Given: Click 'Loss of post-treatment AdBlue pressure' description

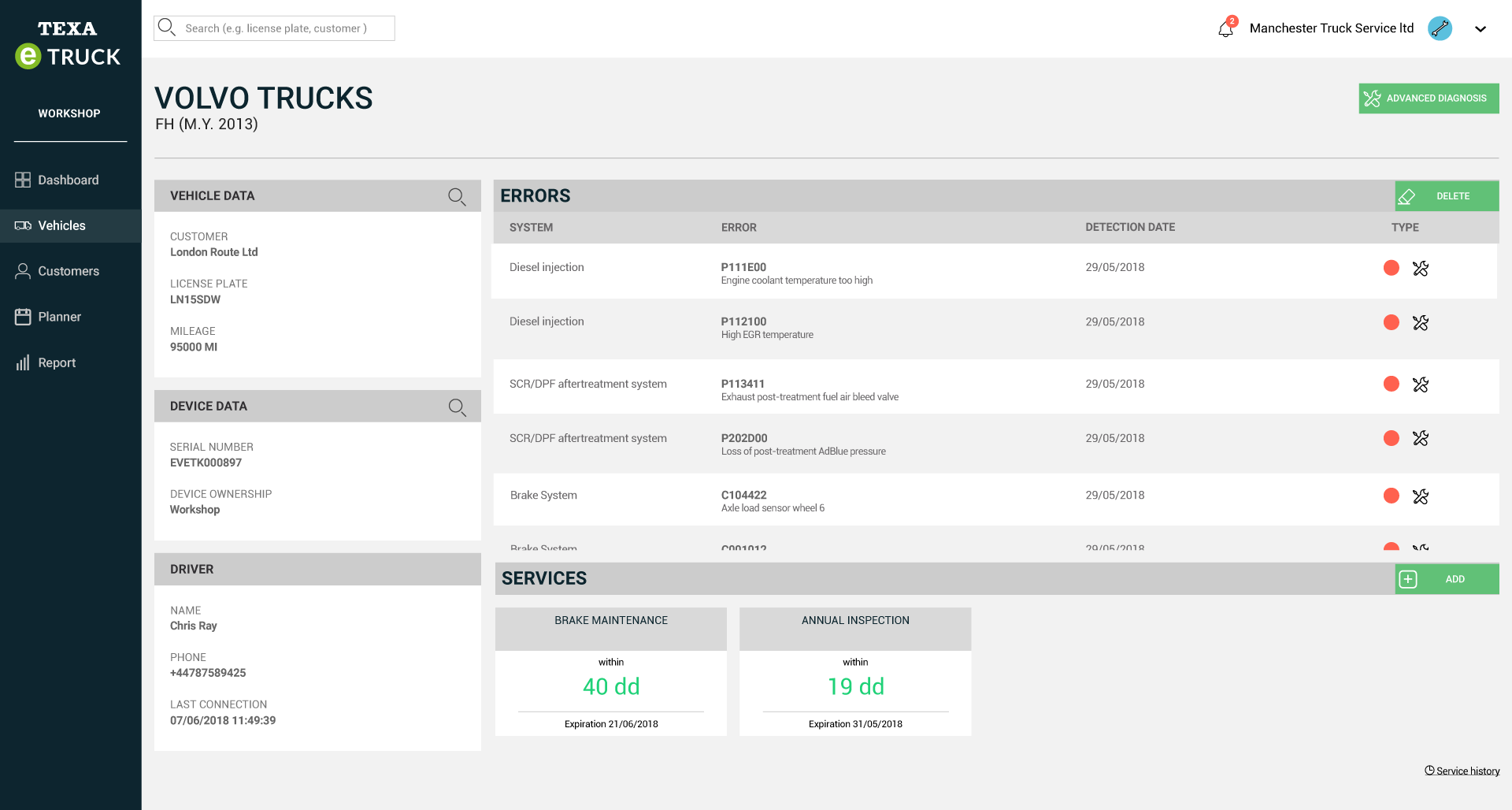Looking at the screenshot, I should coord(803,451).
